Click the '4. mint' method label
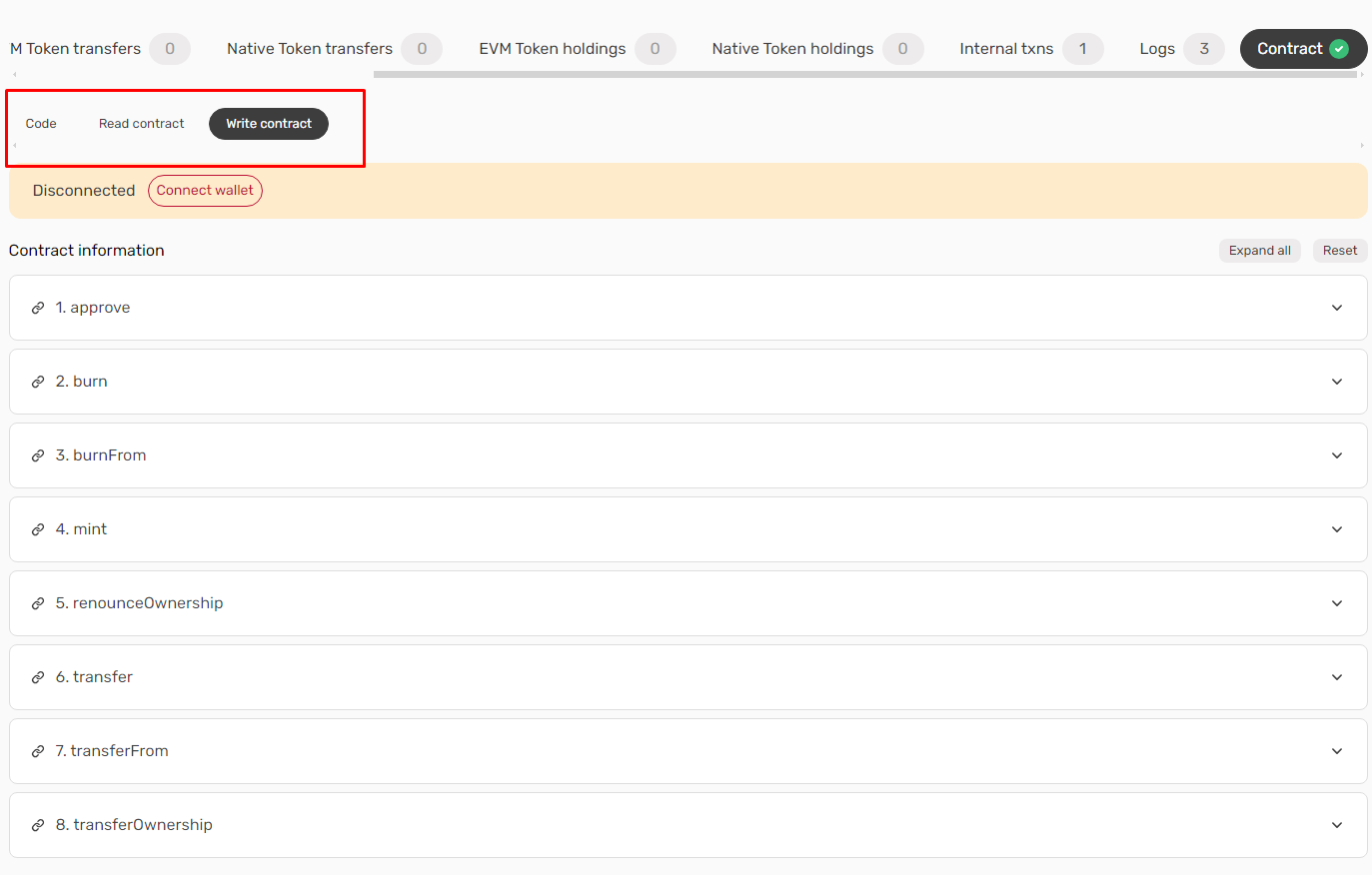The width and height of the screenshot is (1372, 875). point(81,529)
